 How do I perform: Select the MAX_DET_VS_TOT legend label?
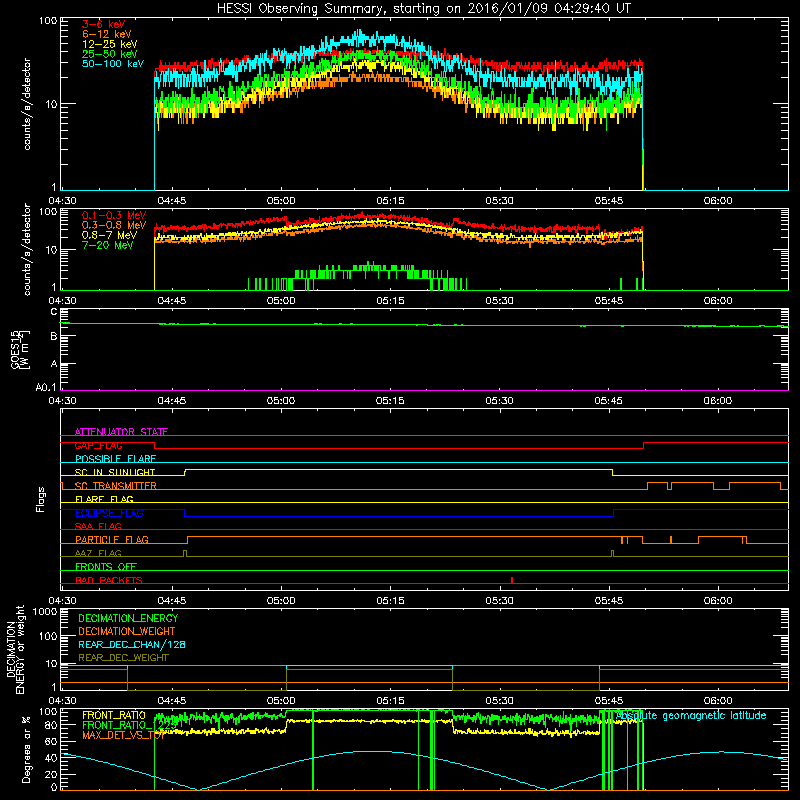[123, 735]
